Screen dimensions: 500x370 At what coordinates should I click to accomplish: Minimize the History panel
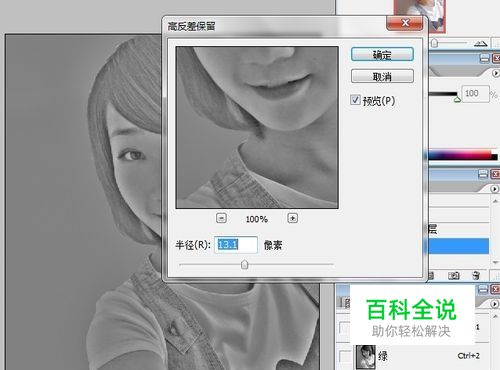[x=483, y=174]
